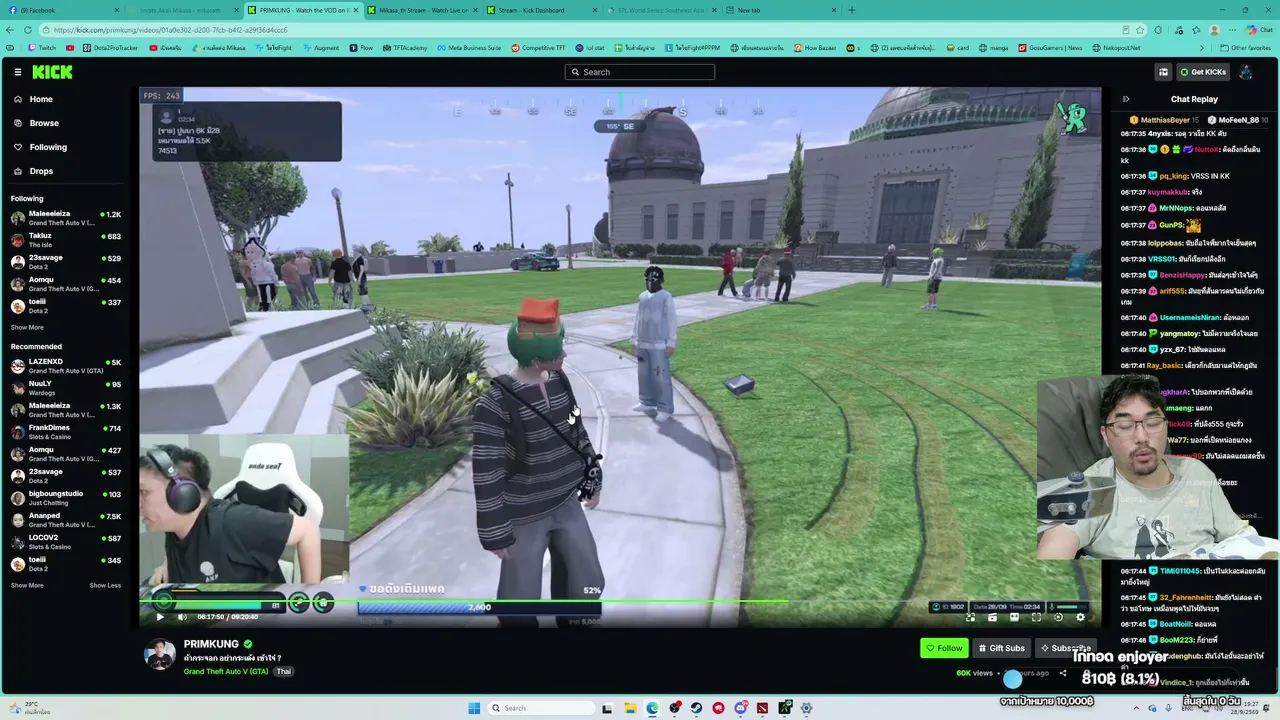Expand followed channels with Show More
Image resolution: width=1280 pixels, height=720 pixels.
pyautogui.click(x=27, y=327)
